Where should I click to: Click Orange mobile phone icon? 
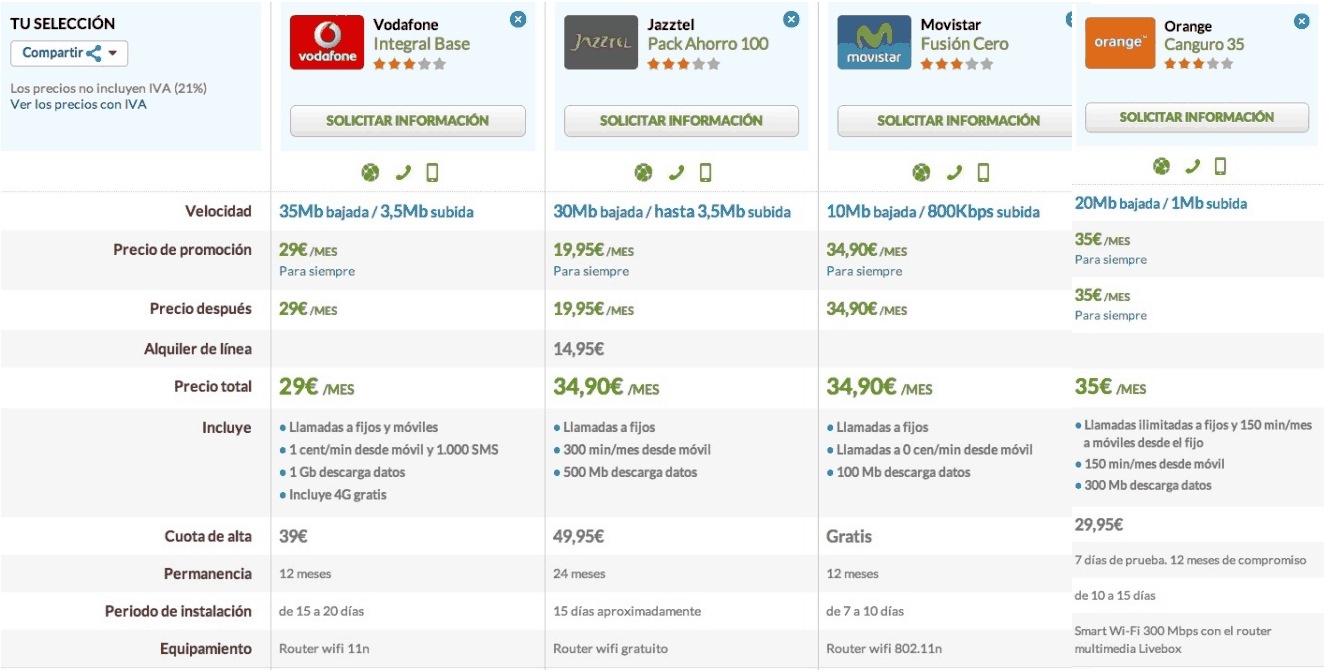tap(1220, 166)
